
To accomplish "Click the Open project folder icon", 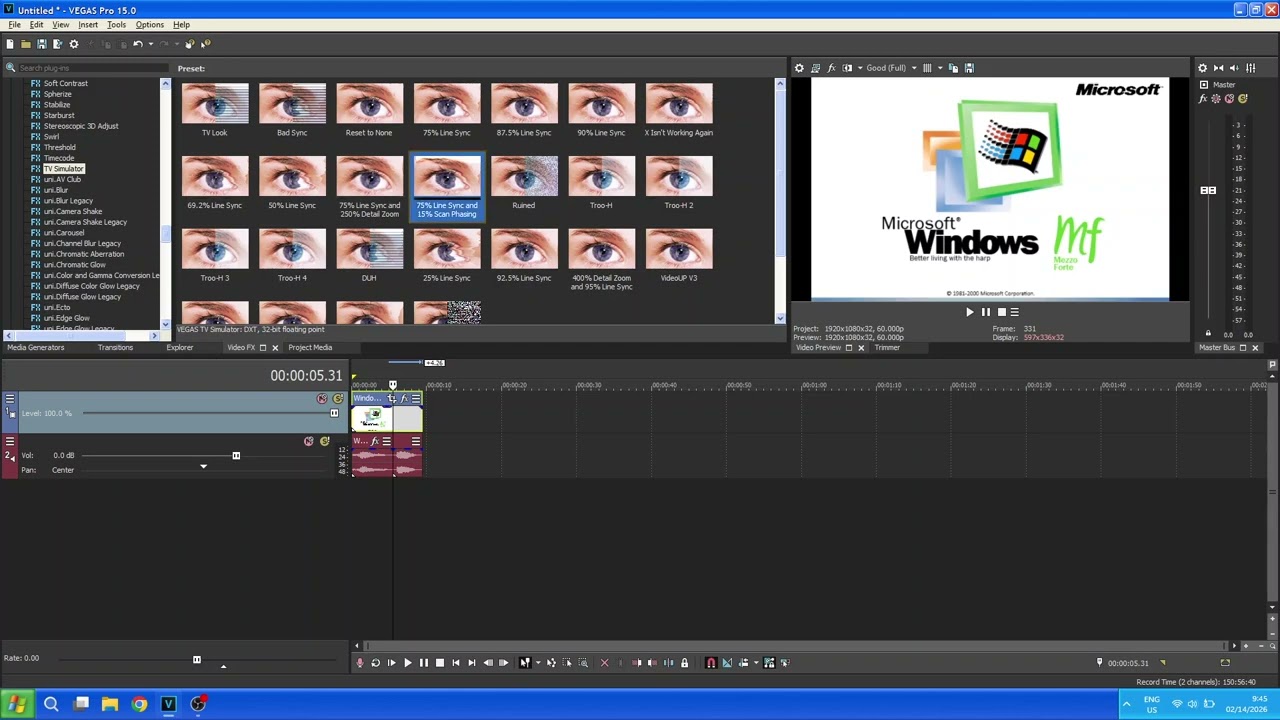I will pos(25,44).
